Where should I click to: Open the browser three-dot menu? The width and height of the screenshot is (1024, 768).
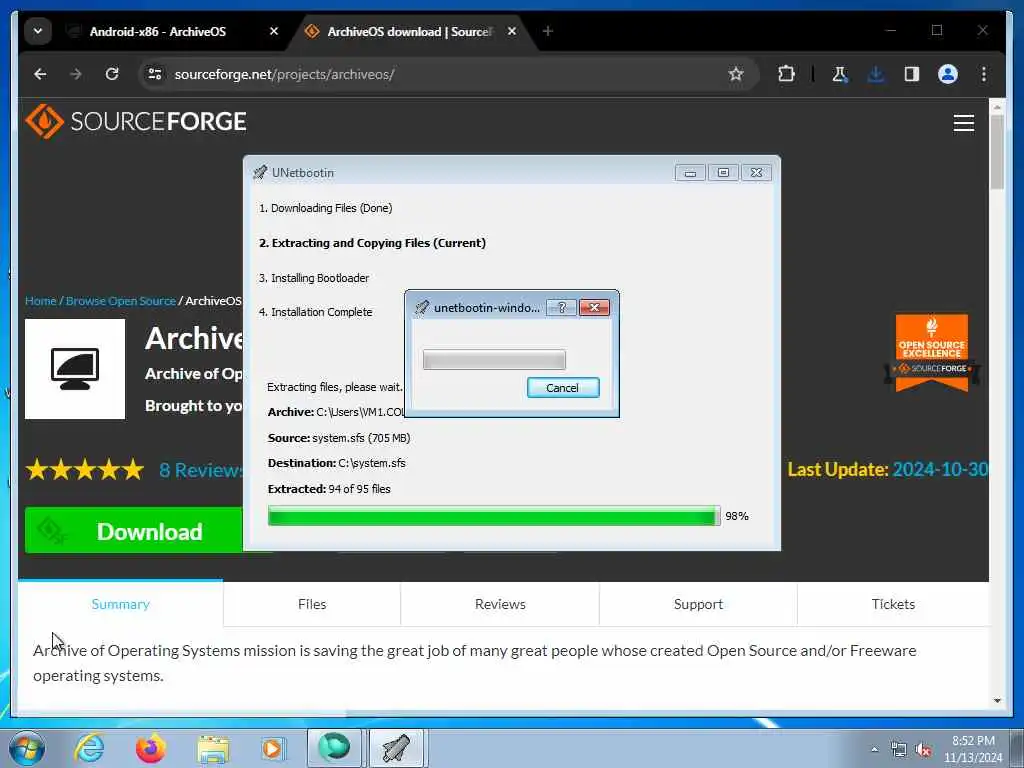tap(984, 74)
